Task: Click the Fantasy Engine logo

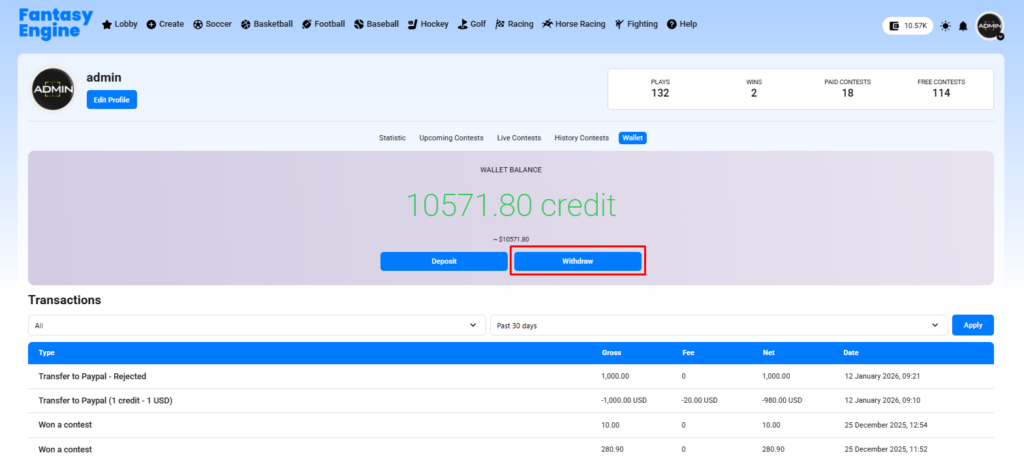Action: 55,24
